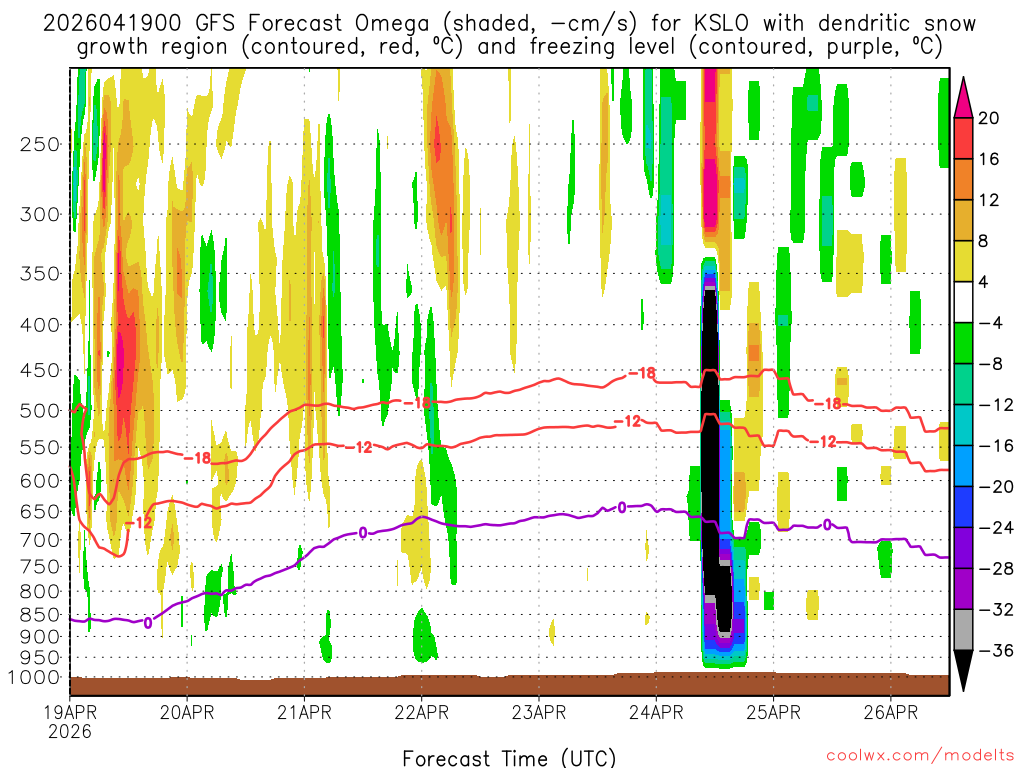
Task: Click the 600 pressure level label
Action: (x=40, y=481)
